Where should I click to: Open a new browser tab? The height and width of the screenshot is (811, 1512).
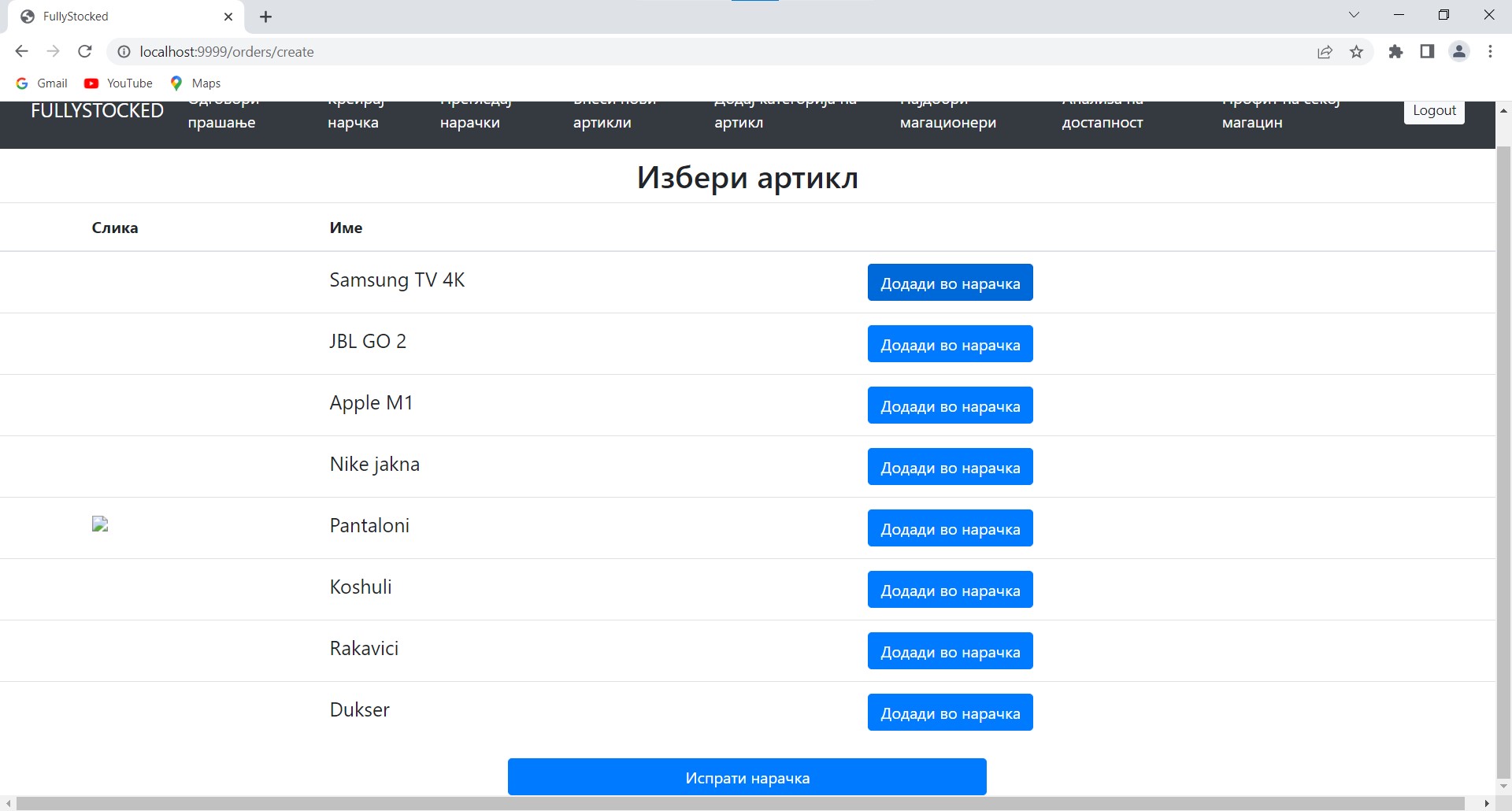click(x=266, y=17)
